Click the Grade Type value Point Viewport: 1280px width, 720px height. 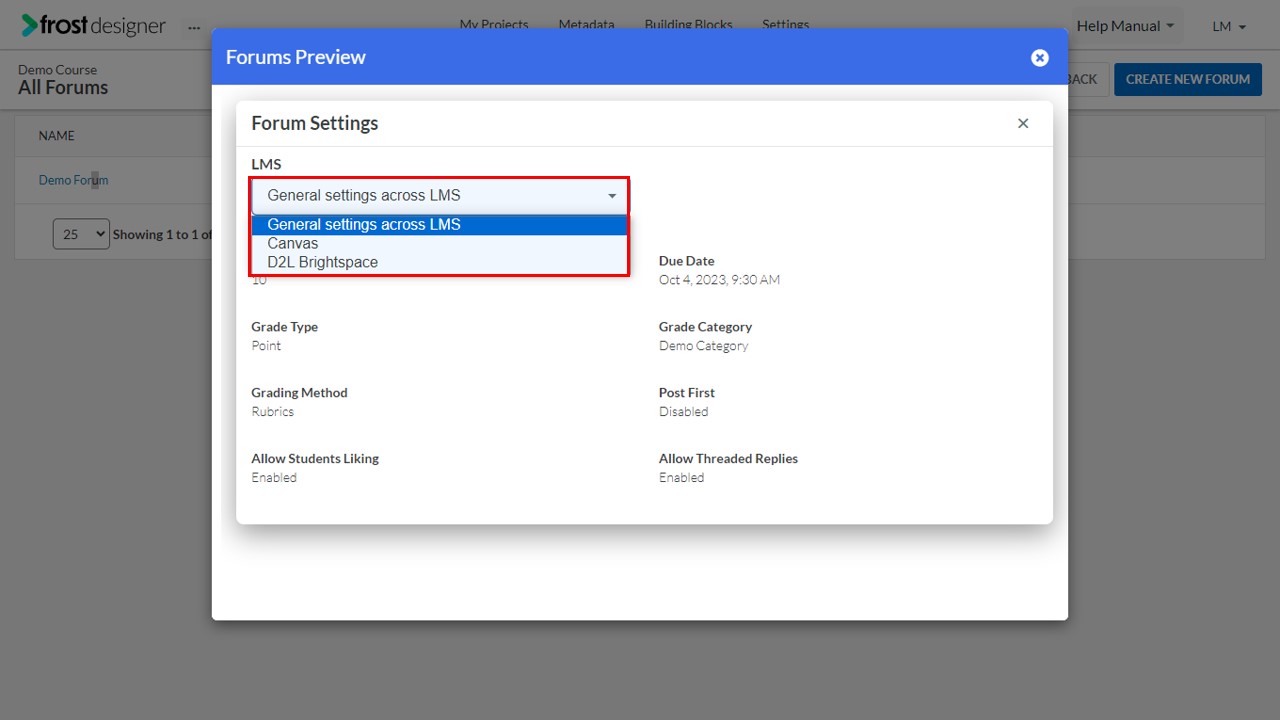pyautogui.click(x=266, y=346)
